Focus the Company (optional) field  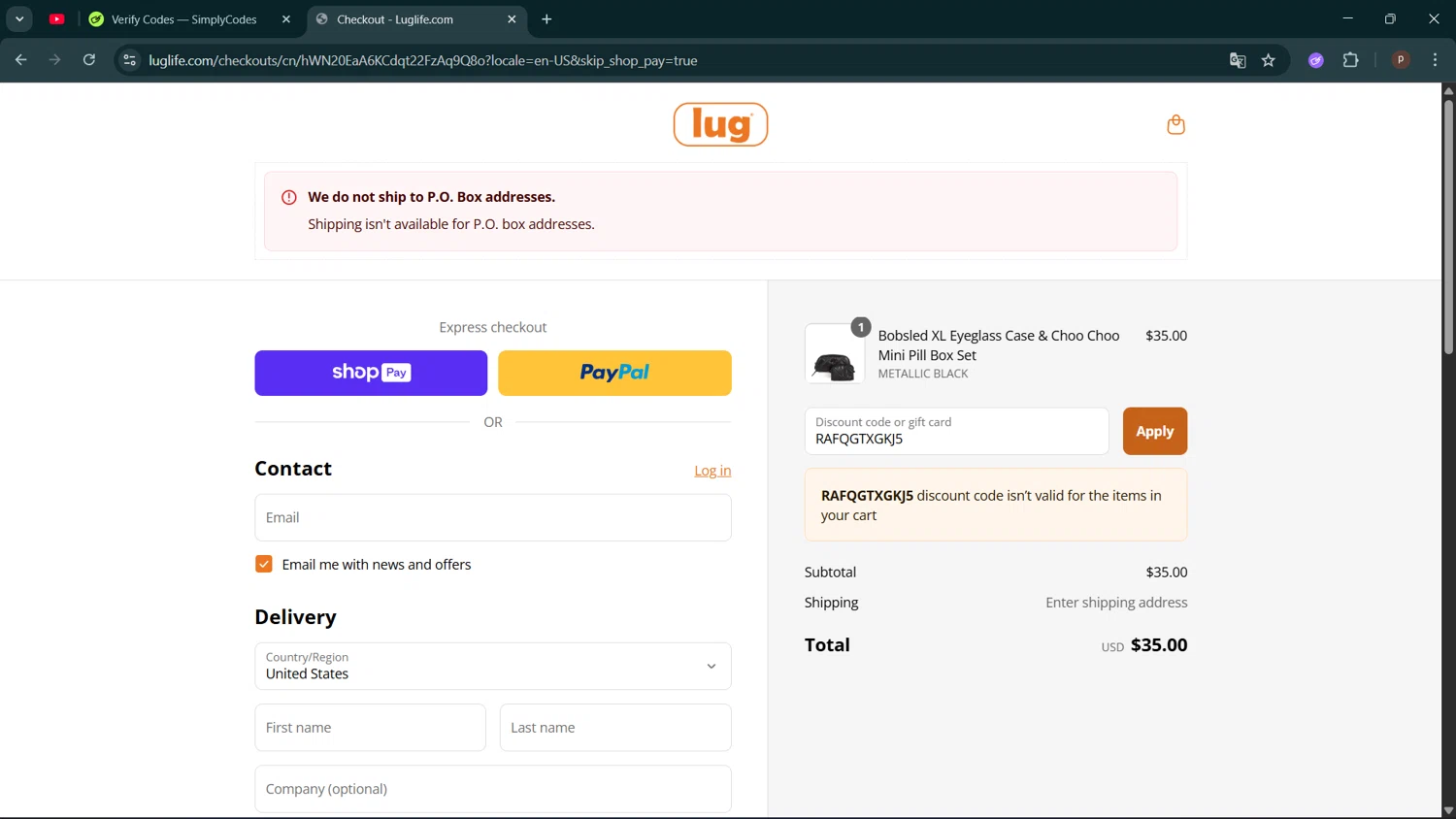493,789
